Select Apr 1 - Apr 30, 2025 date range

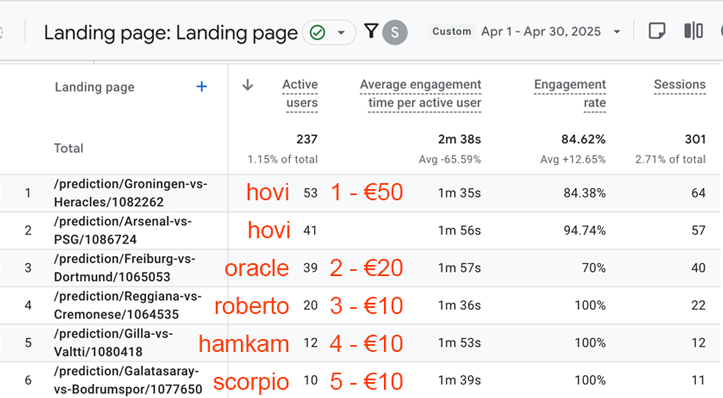point(541,32)
